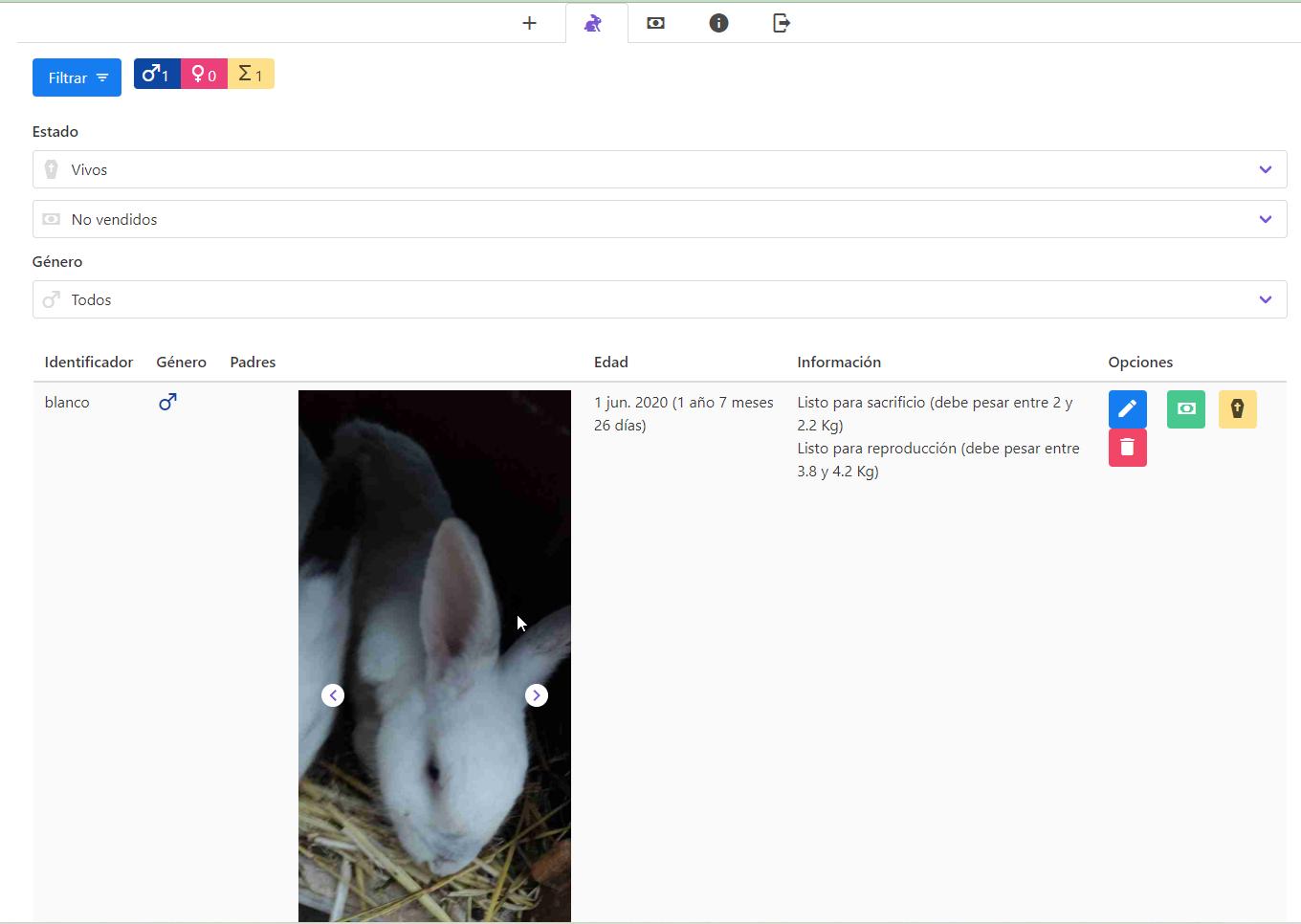Show previous rabbit photo
Screen dimensions: 1301x924
tap(333, 695)
